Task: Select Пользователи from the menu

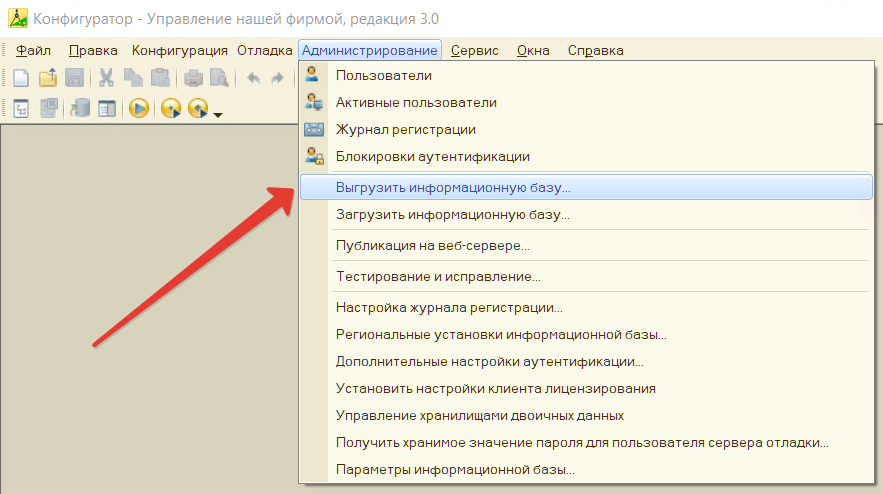Action: click(586, 75)
